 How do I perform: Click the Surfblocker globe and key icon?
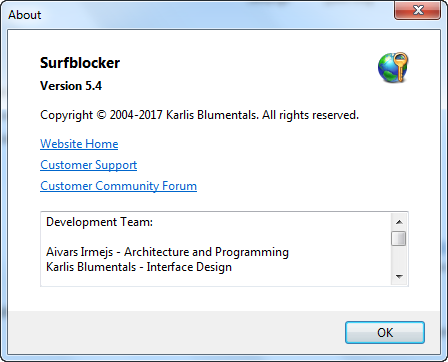[x=393, y=67]
